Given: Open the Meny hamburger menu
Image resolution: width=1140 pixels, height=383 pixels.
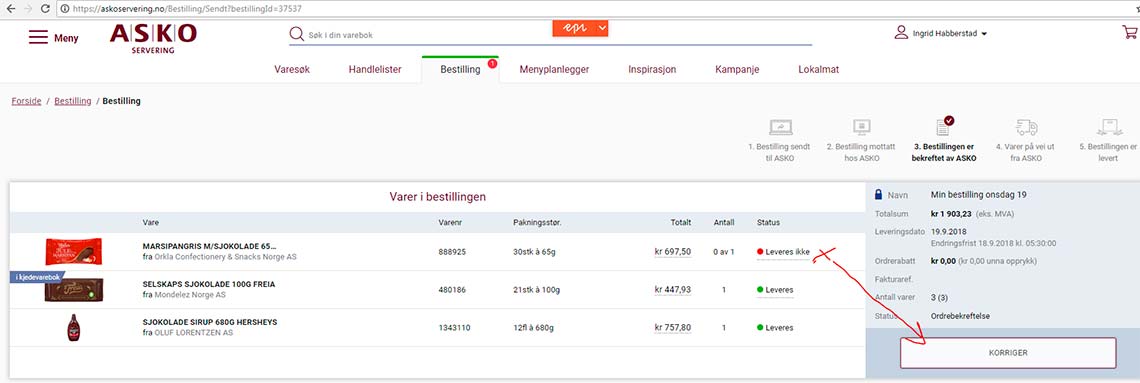Looking at the screenshot, I should click(53, 37).
